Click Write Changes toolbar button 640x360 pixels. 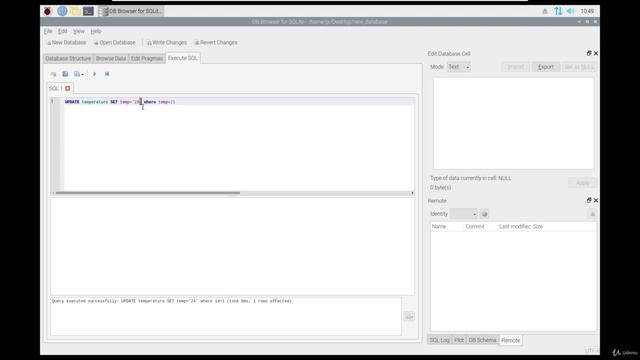(167, 42)
